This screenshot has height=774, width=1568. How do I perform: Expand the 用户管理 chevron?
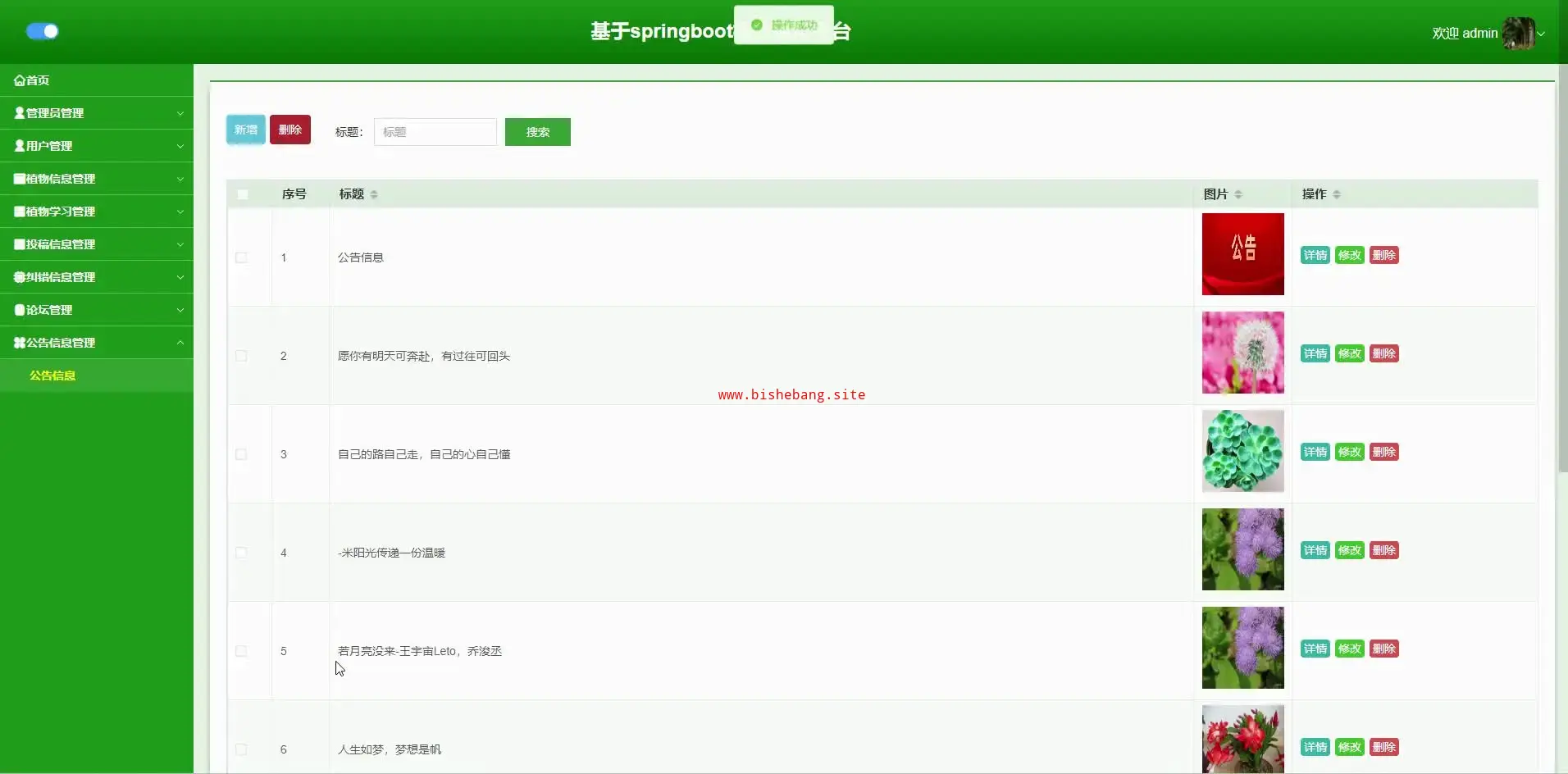click(180, 146)
